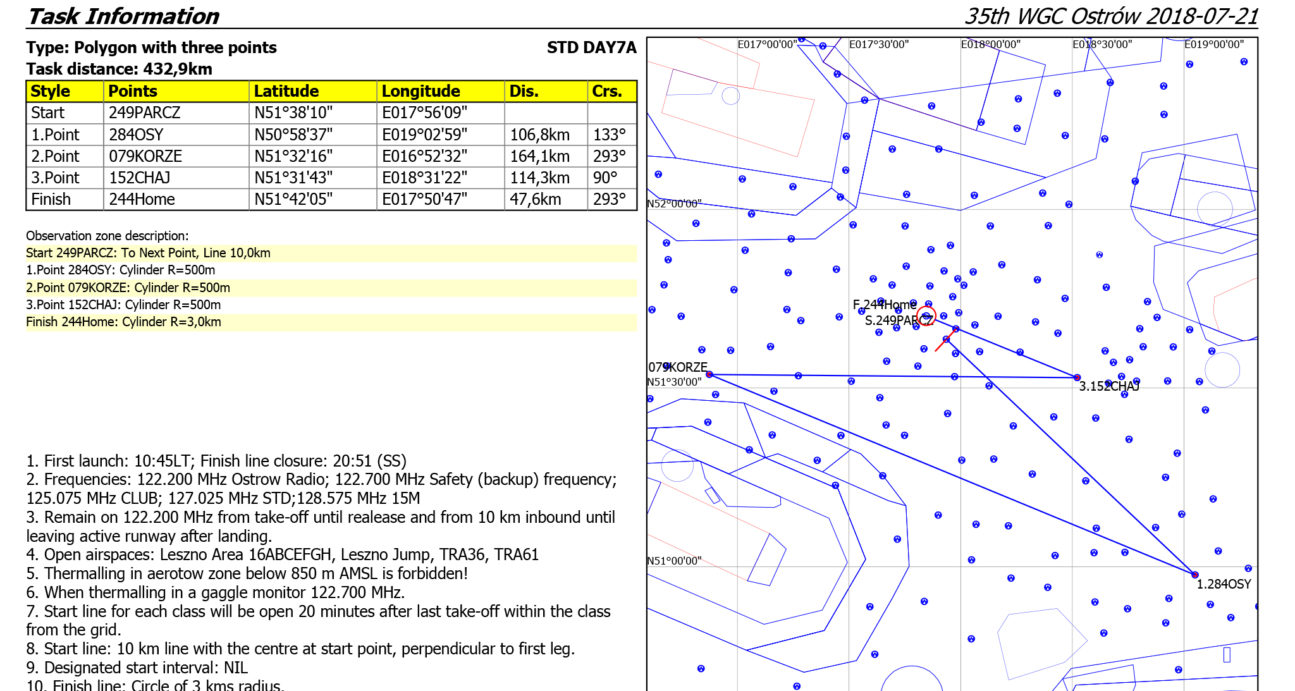Screen dimensions: 1295x691
Task: Highlight the Start 249PARCZ observation zone line
Action: (148, 253)
